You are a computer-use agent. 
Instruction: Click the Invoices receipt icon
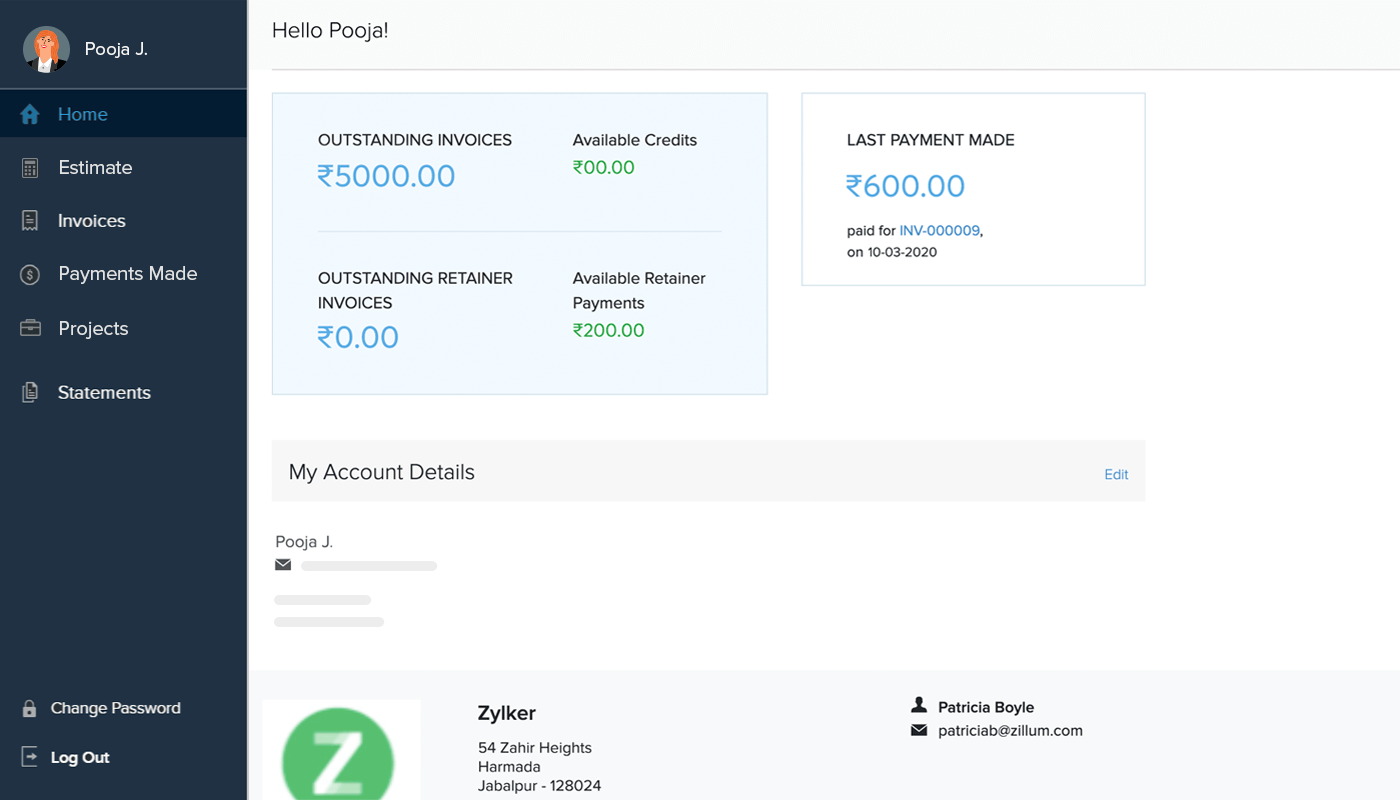[x=29, y=220]
